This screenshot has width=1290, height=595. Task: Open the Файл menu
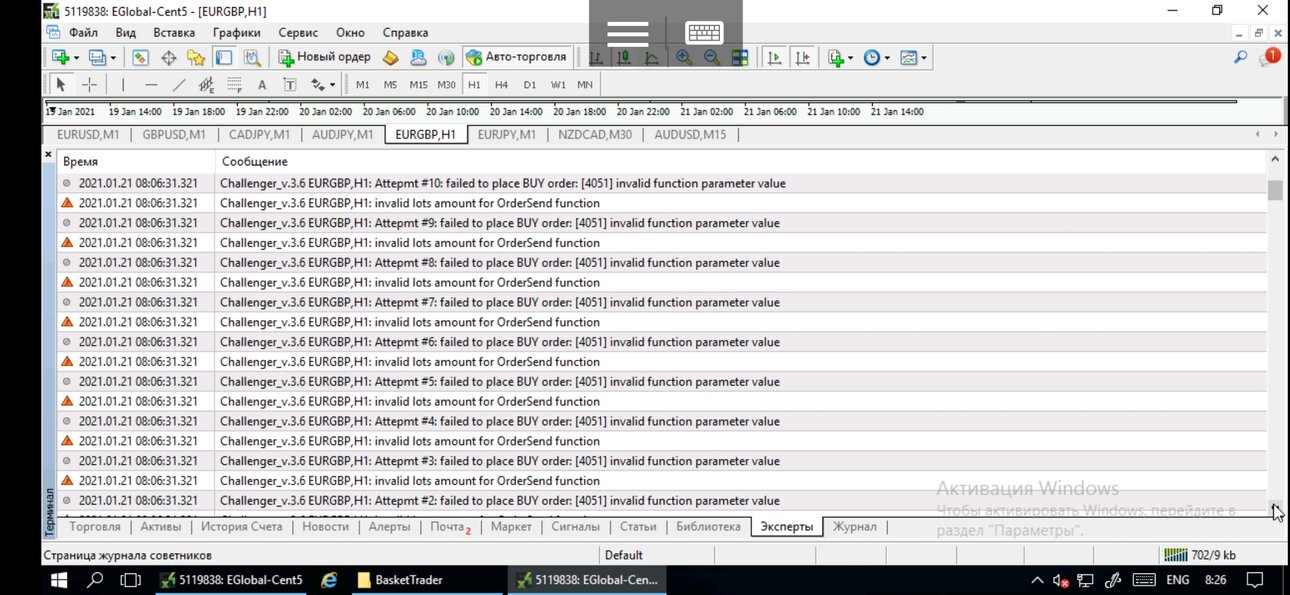(x=83, y=33)
